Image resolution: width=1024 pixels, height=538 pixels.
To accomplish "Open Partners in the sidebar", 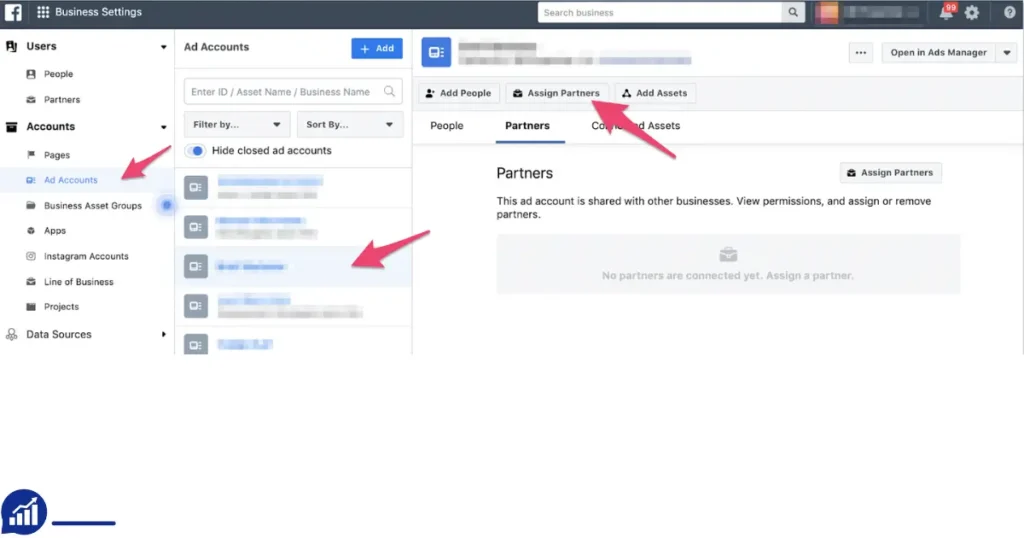I will (x=62, y=100).
